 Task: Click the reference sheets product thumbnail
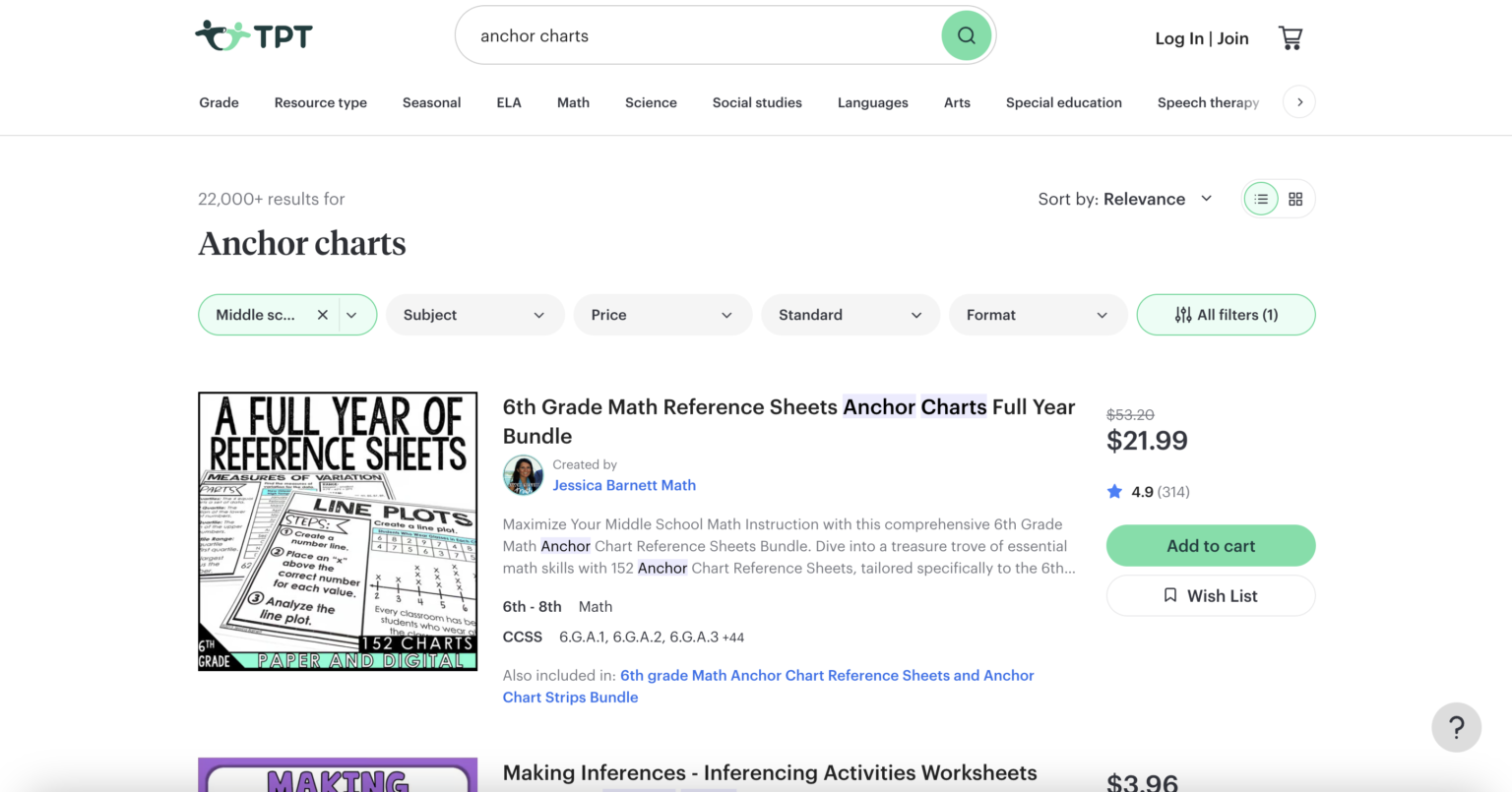pyautogui.click(x=337, y=531)
